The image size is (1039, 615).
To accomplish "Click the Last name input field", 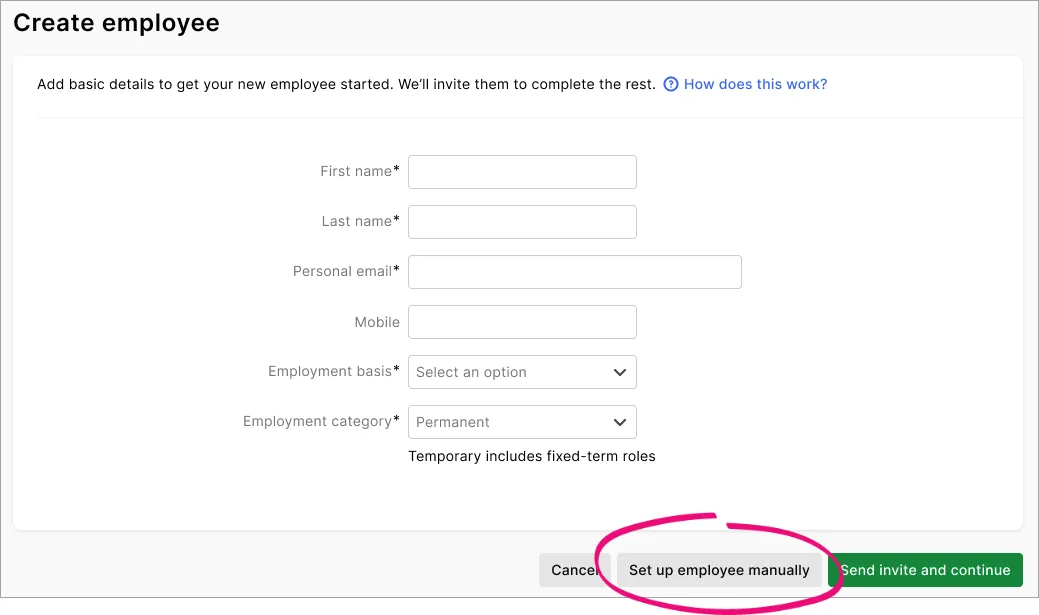I will click(x=521, y=221).
